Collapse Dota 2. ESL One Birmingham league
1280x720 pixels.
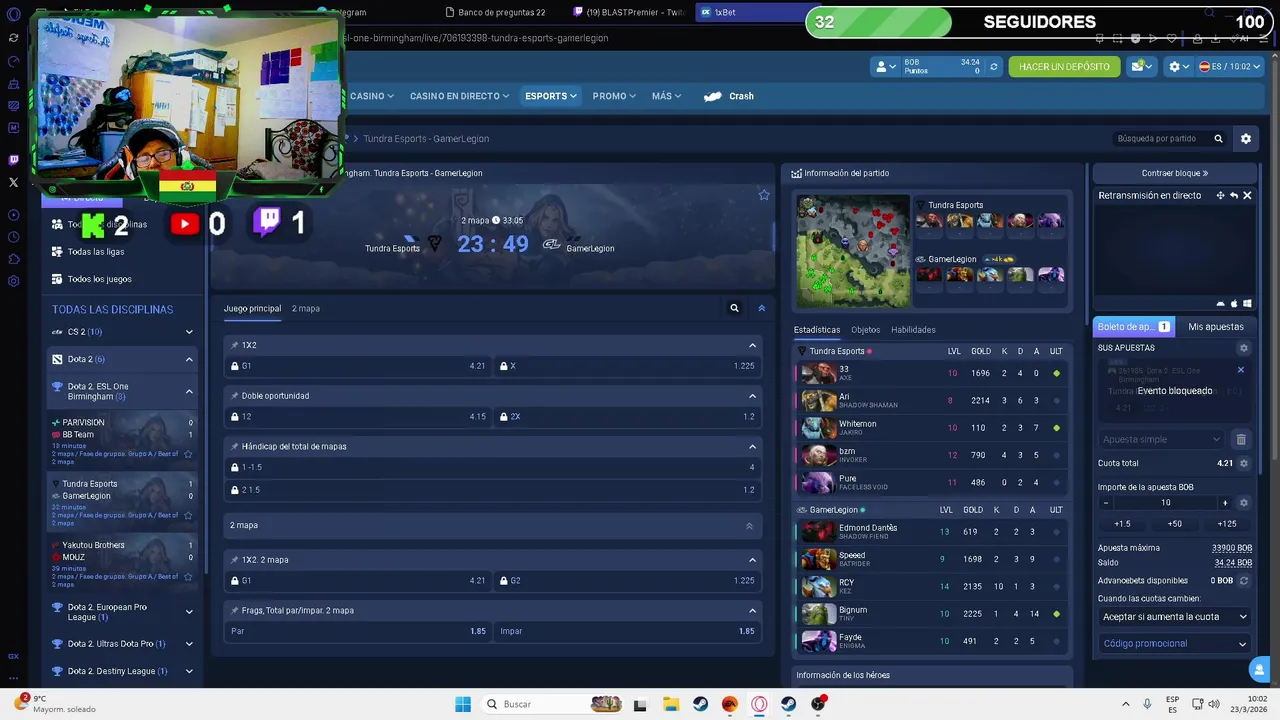[x=189, y=391]
